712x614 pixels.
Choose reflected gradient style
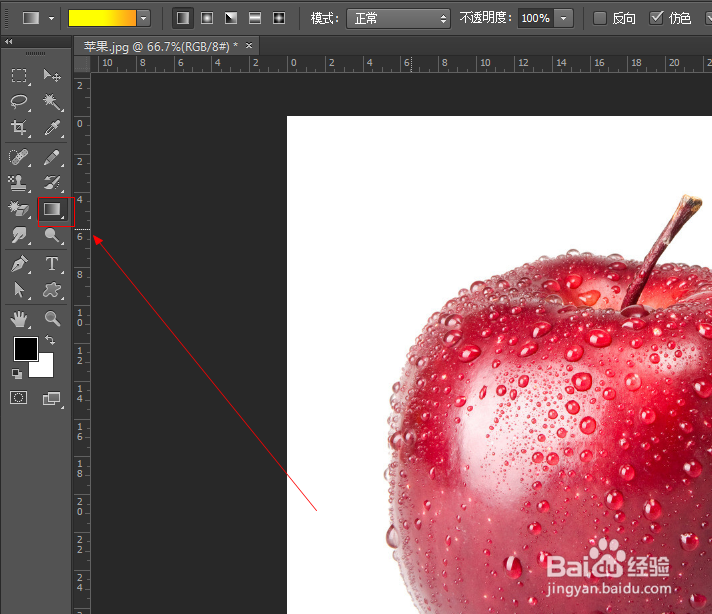tap(255, 18)
